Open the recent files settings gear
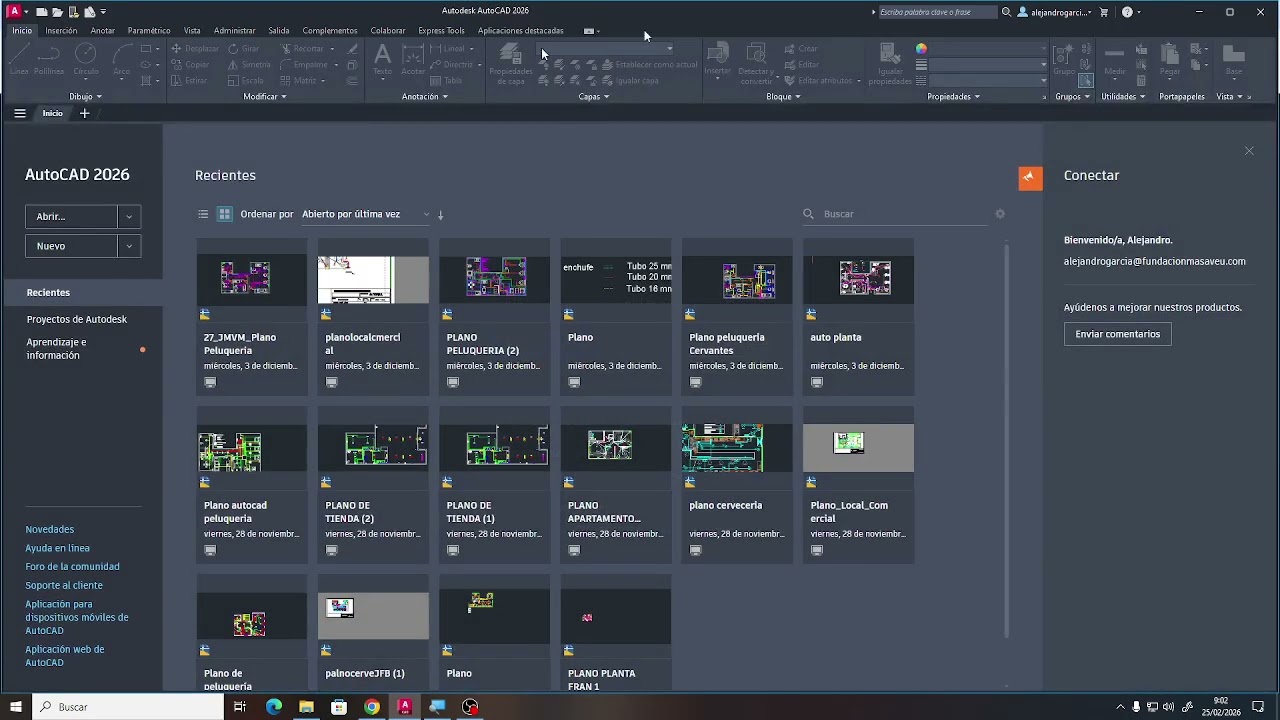Image resolution: width=1280 pixels, height=720 pixels. pyautogui.click(x=1000, y=214)
